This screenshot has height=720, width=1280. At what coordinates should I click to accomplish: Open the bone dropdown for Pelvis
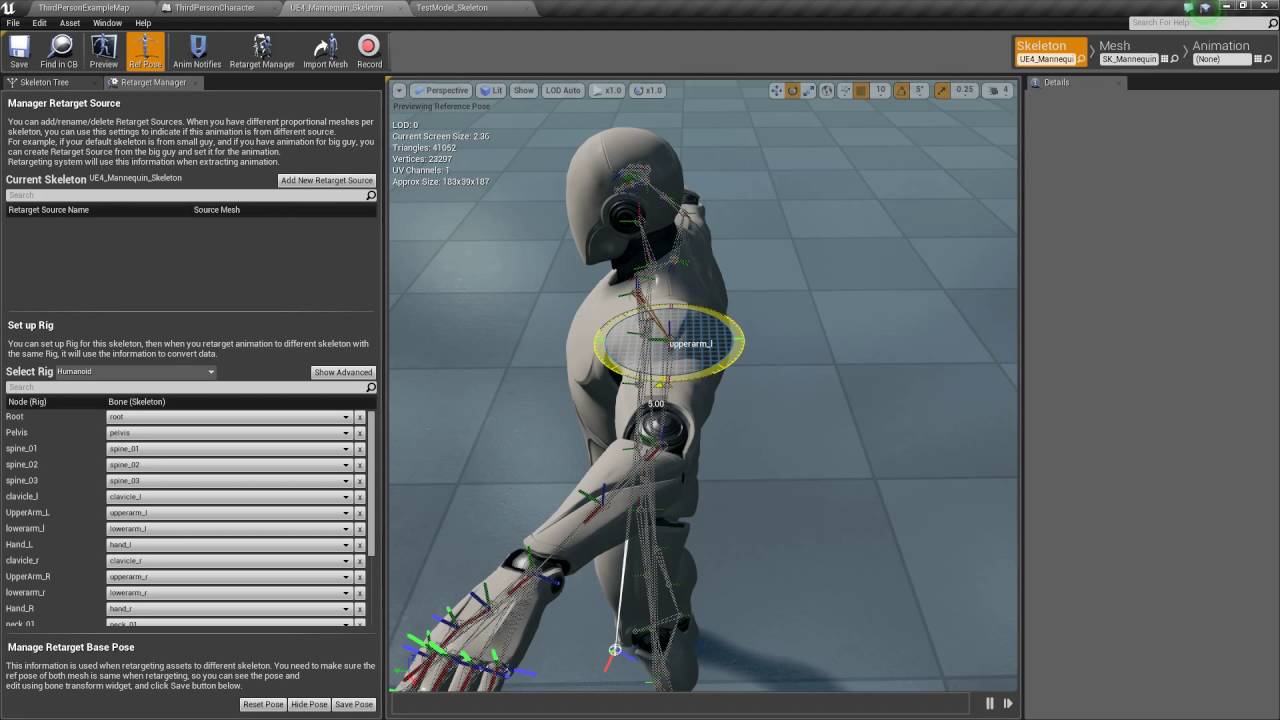click(x=229, y=433)
